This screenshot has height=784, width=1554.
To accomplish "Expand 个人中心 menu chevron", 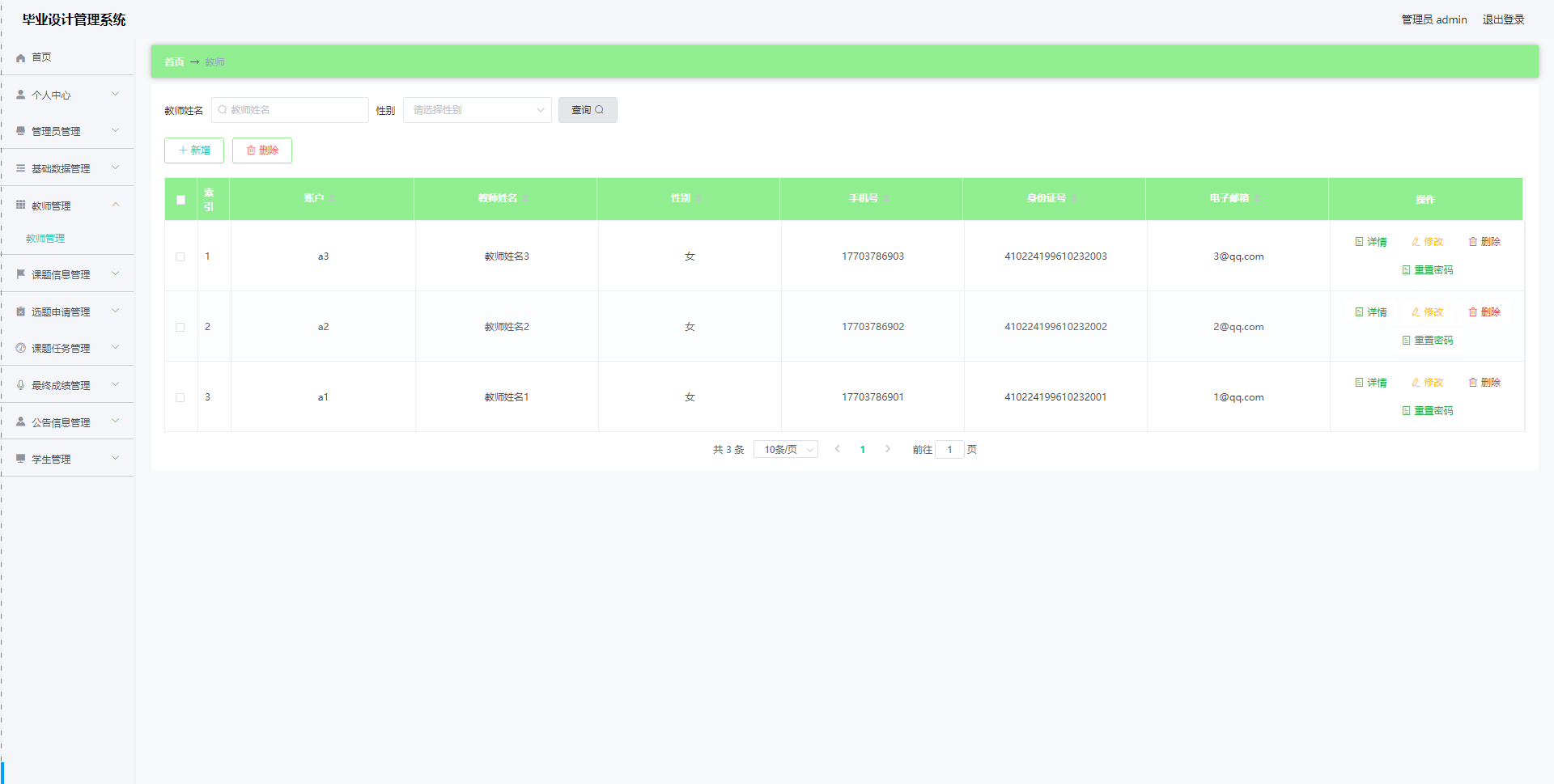I will click(116, 94).
